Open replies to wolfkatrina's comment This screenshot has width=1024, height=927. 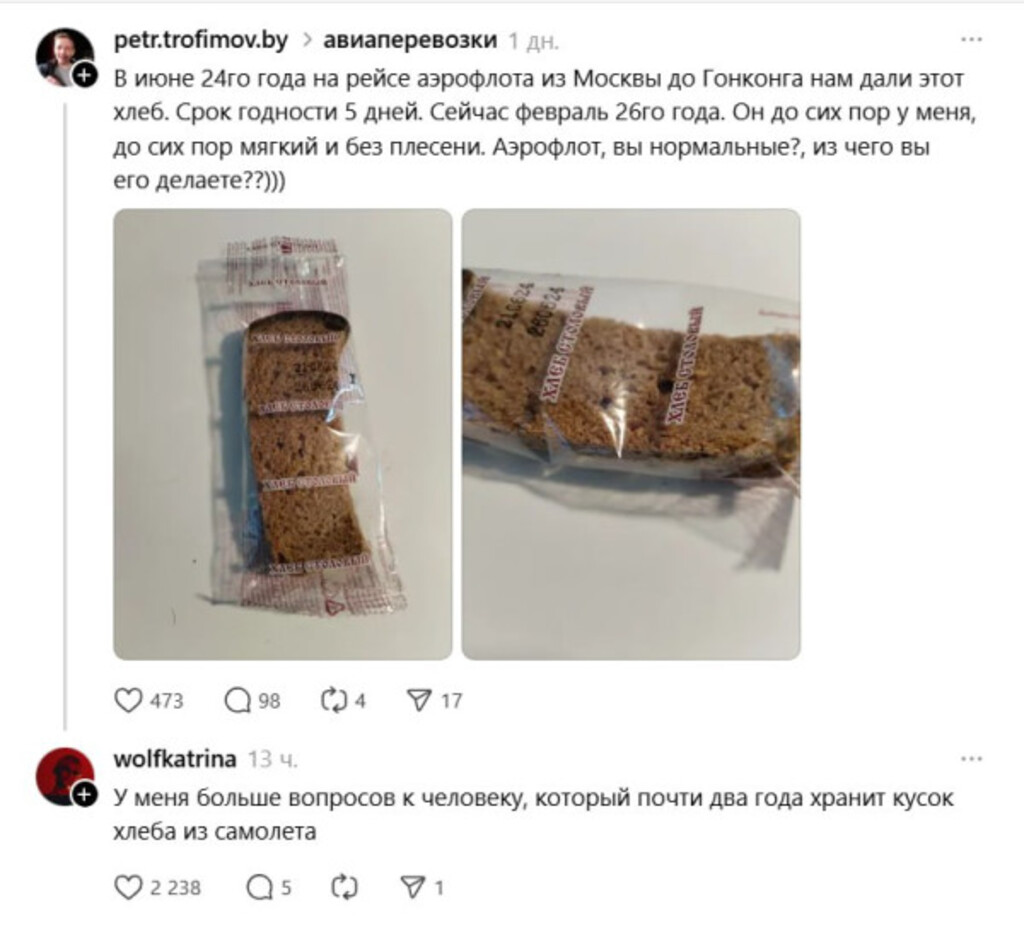tap(260, 887)
